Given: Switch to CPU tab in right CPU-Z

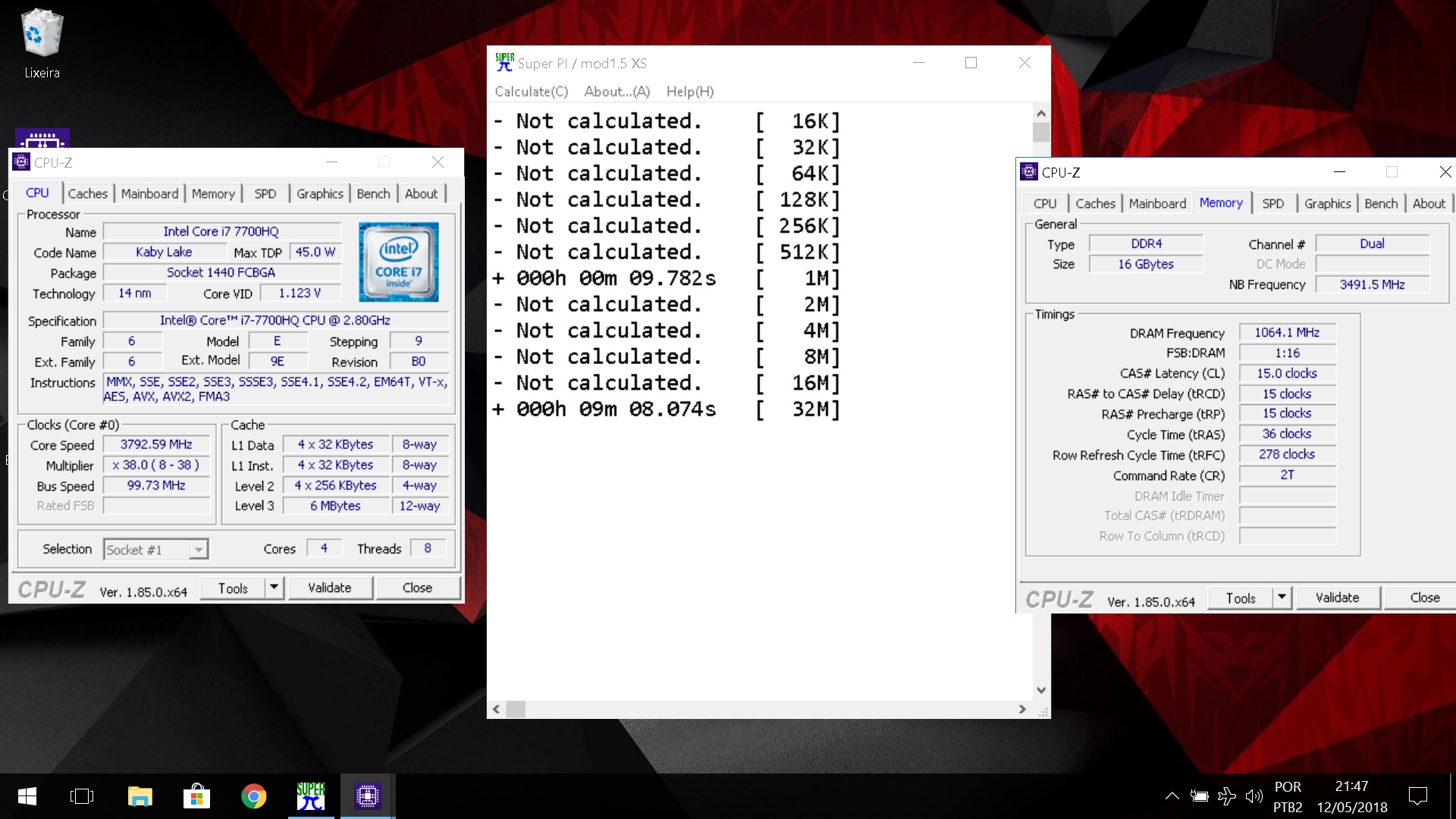Looking at the screenshot, I should [1045, 203].
